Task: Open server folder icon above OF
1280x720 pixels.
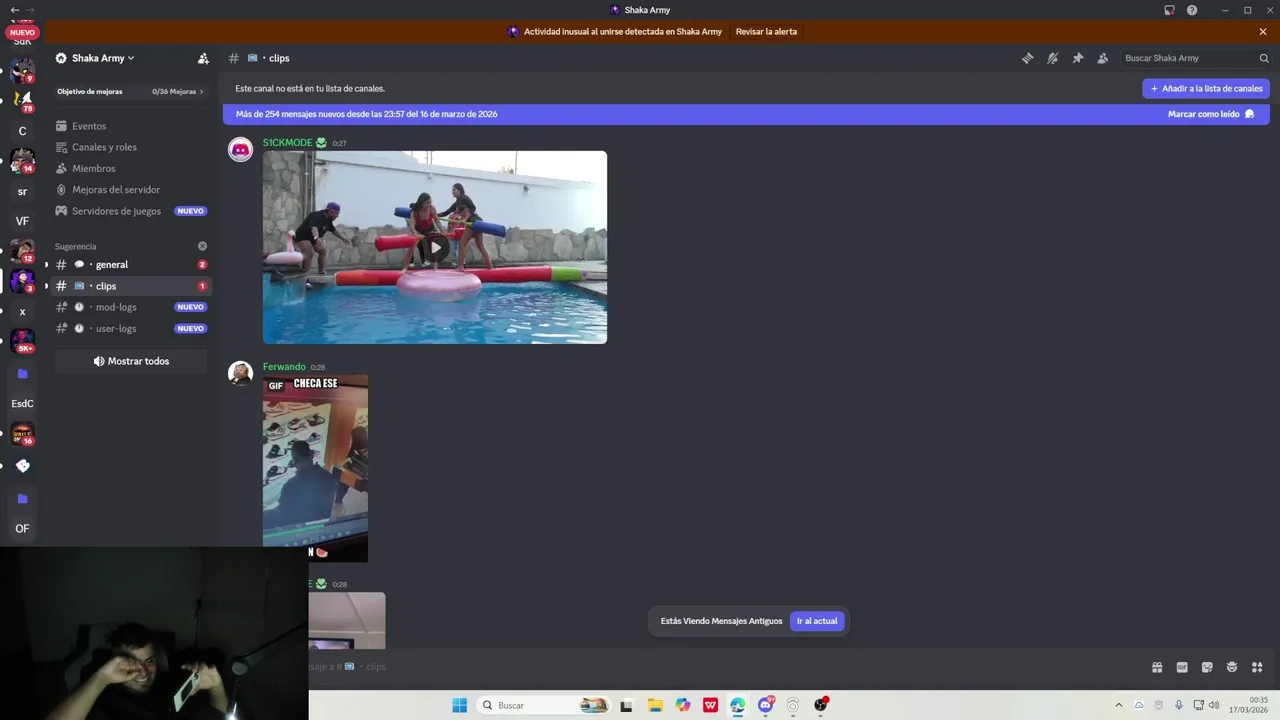Action: [22, 498]
